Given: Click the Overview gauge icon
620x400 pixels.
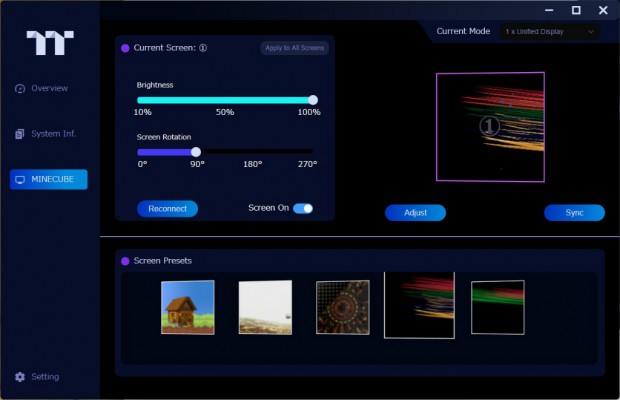Looking at the screenshot, I should click(20, 88).
